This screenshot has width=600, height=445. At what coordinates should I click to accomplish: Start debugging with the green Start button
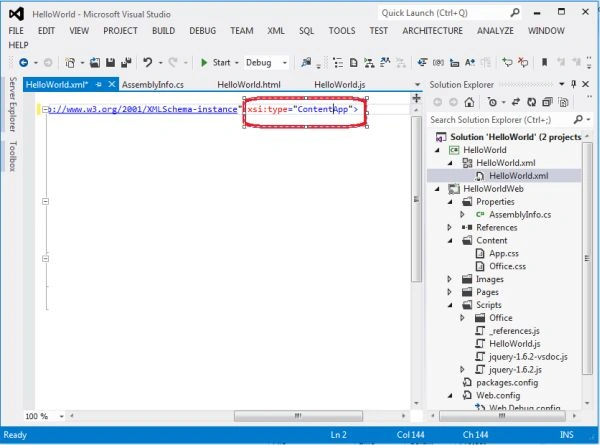(x=215, y=62)
